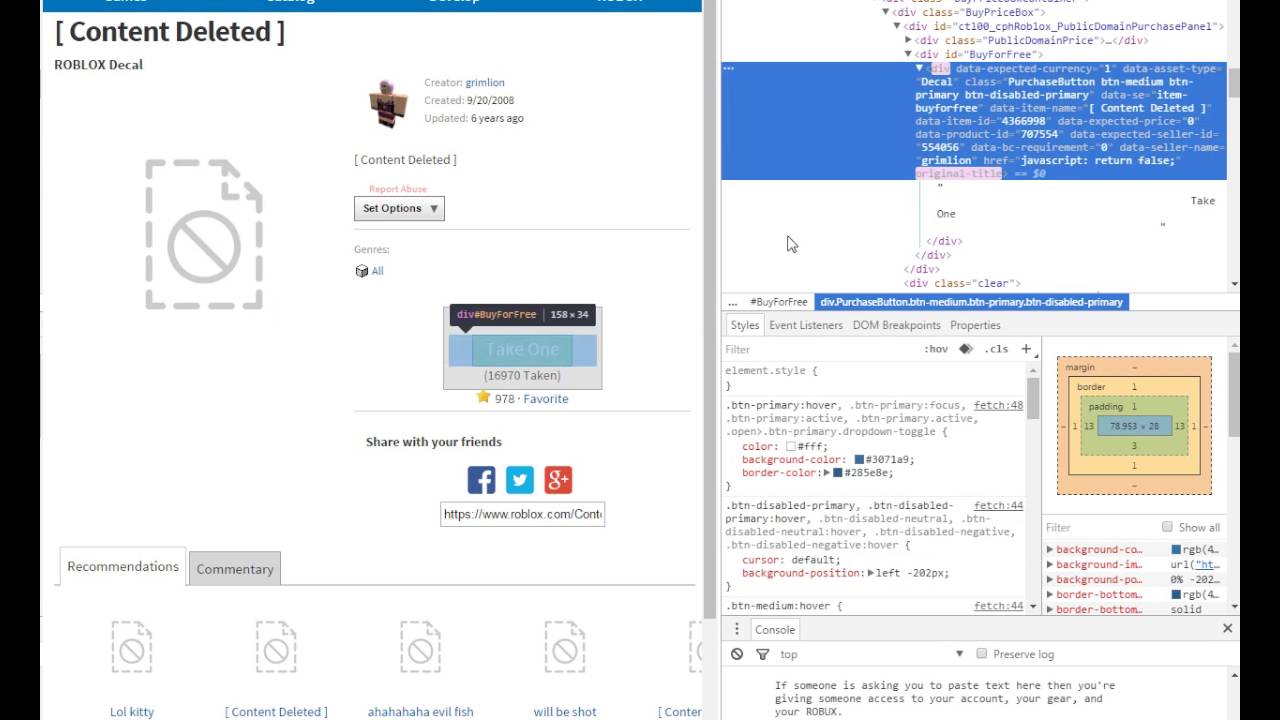The height and width of the screenshot is (720, 1280).
Task: Collapse the PublicDomainPurchasePanel div node
Action: [x=897, y=26]
